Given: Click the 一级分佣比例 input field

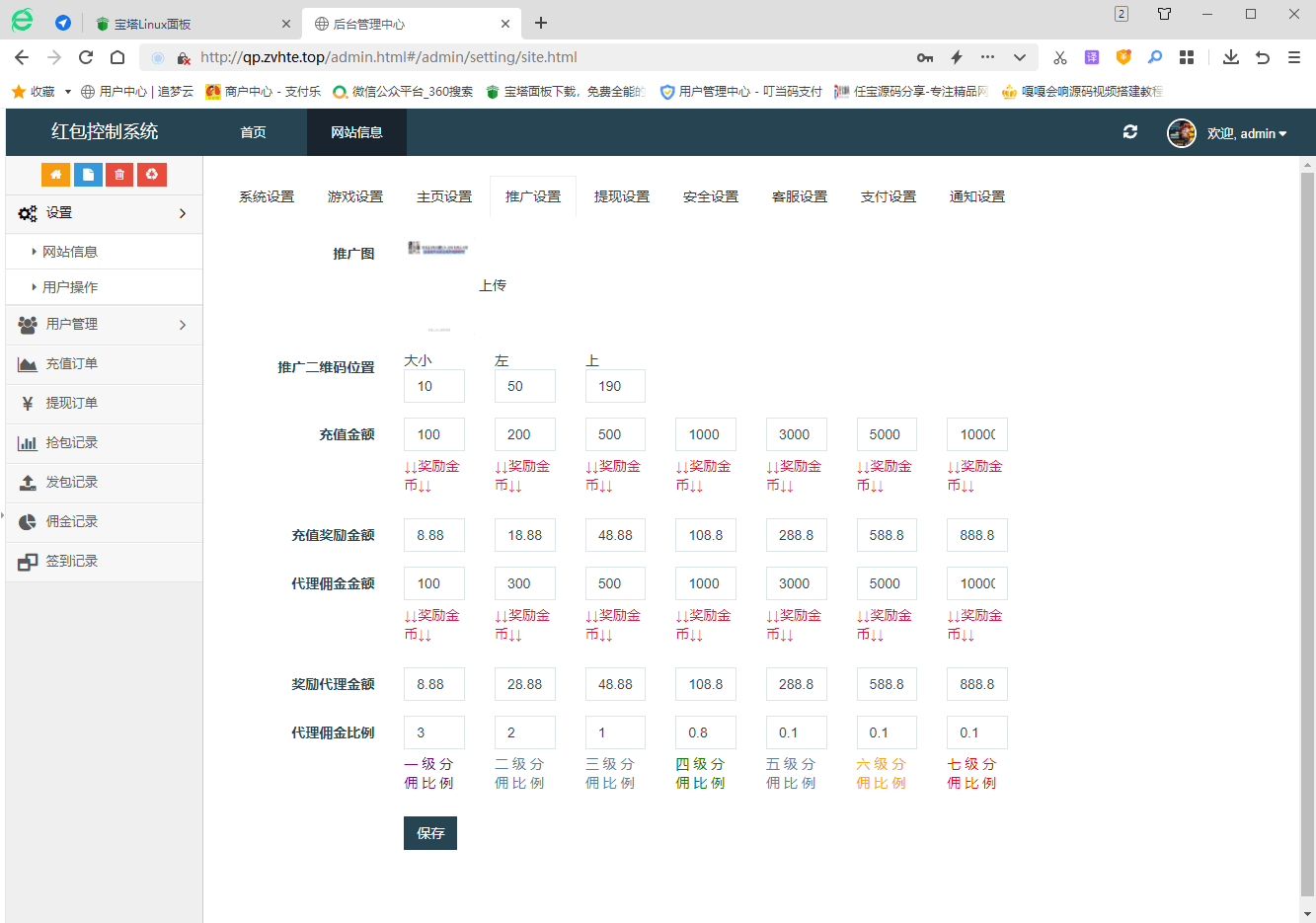Looking at the screenshot, I should [x=433, y=732].
